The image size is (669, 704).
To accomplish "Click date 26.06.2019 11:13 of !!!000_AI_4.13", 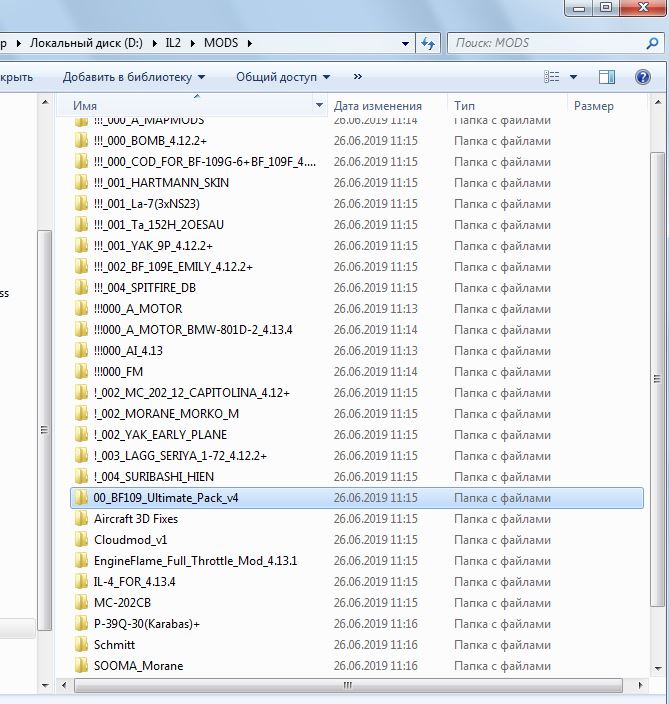I will 375,351.
